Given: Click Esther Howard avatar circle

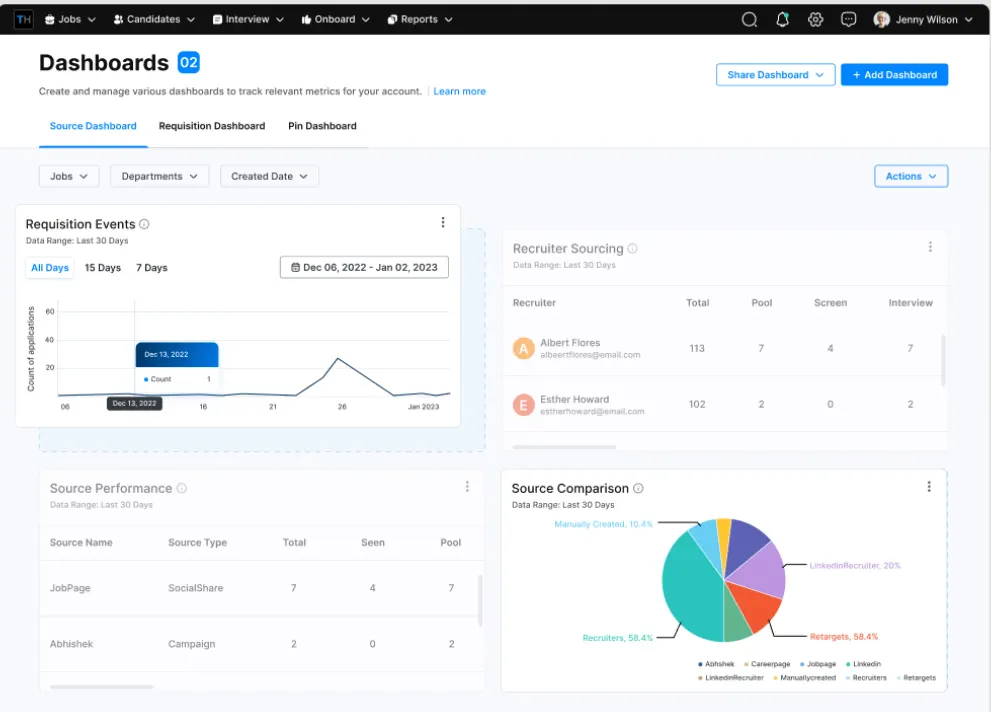Looking at the screenshot, I should [523, 404].
